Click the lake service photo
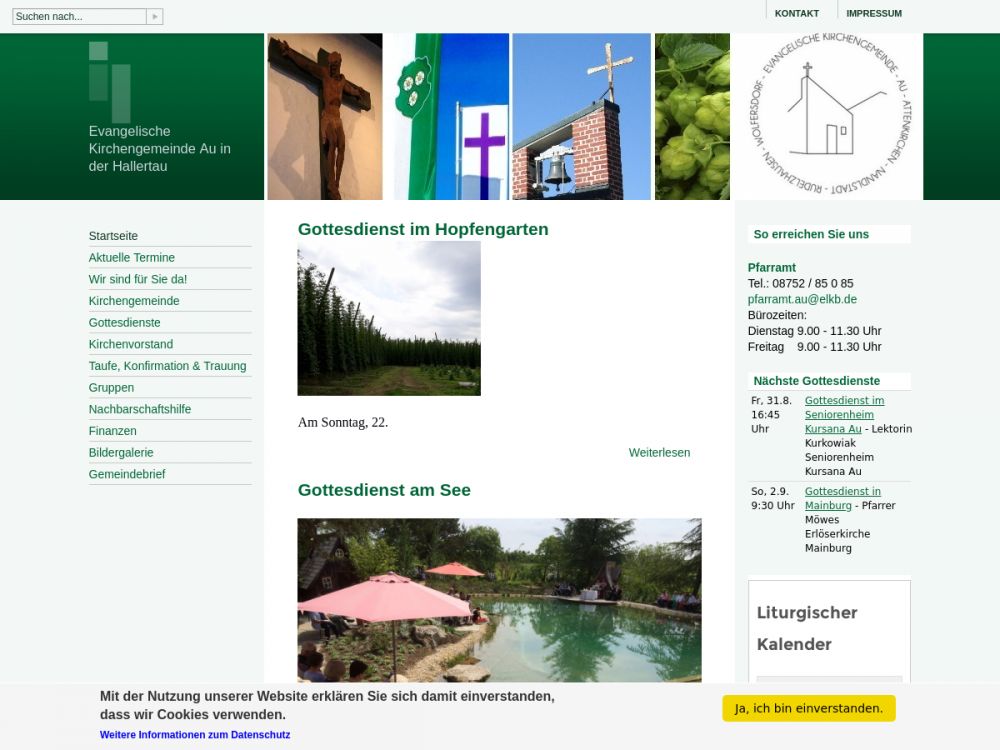The image size is (1000, 750). [499, 600]
